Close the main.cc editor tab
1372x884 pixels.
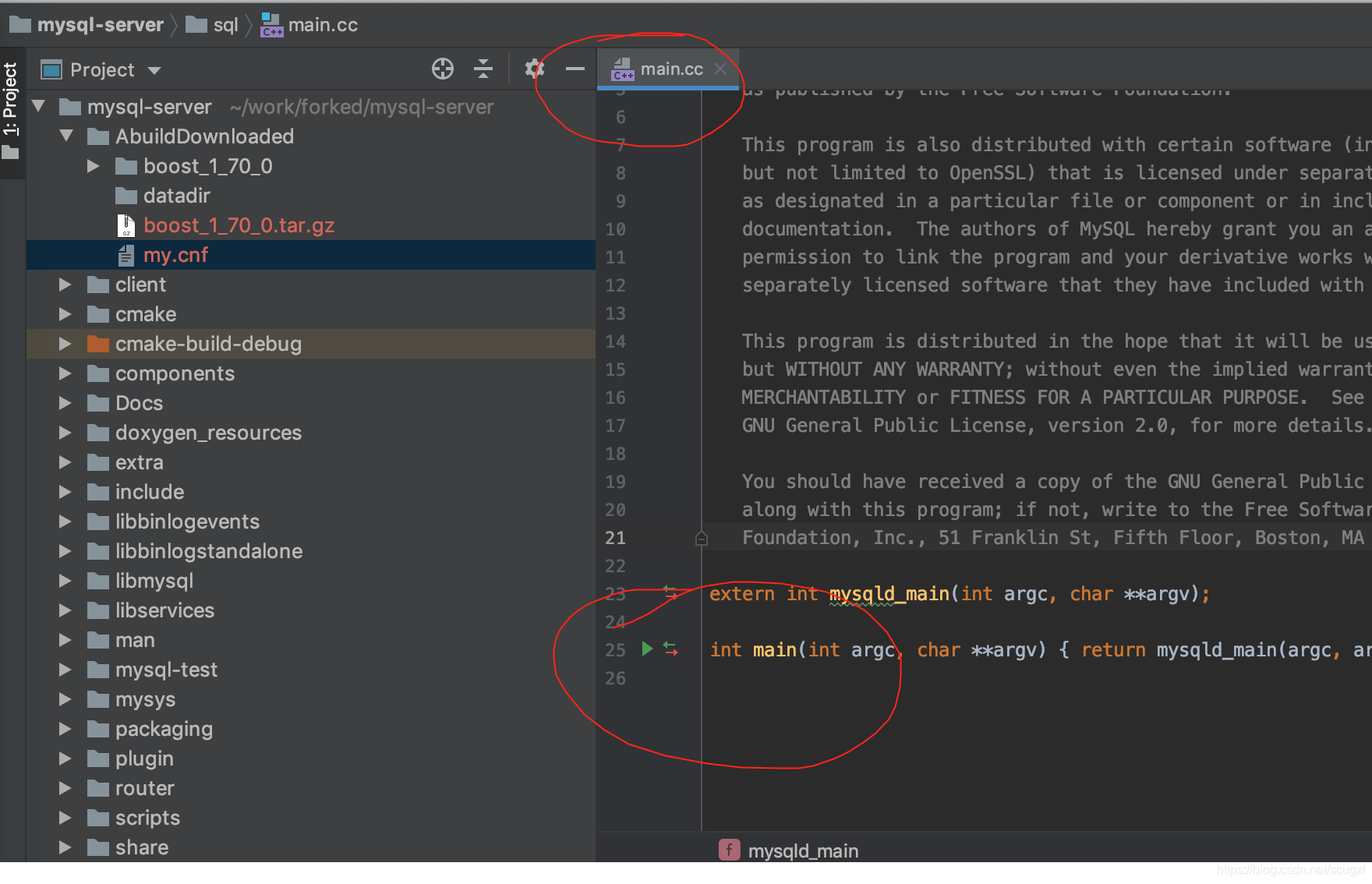[x=720, y=69]
